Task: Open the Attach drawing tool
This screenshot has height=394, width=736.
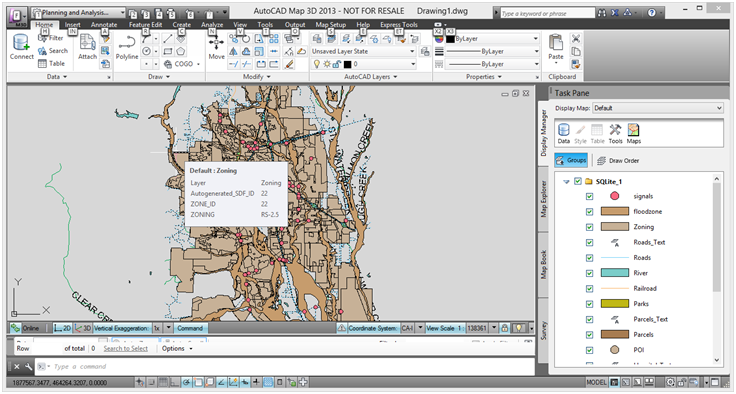Action: tap(87, 46)
